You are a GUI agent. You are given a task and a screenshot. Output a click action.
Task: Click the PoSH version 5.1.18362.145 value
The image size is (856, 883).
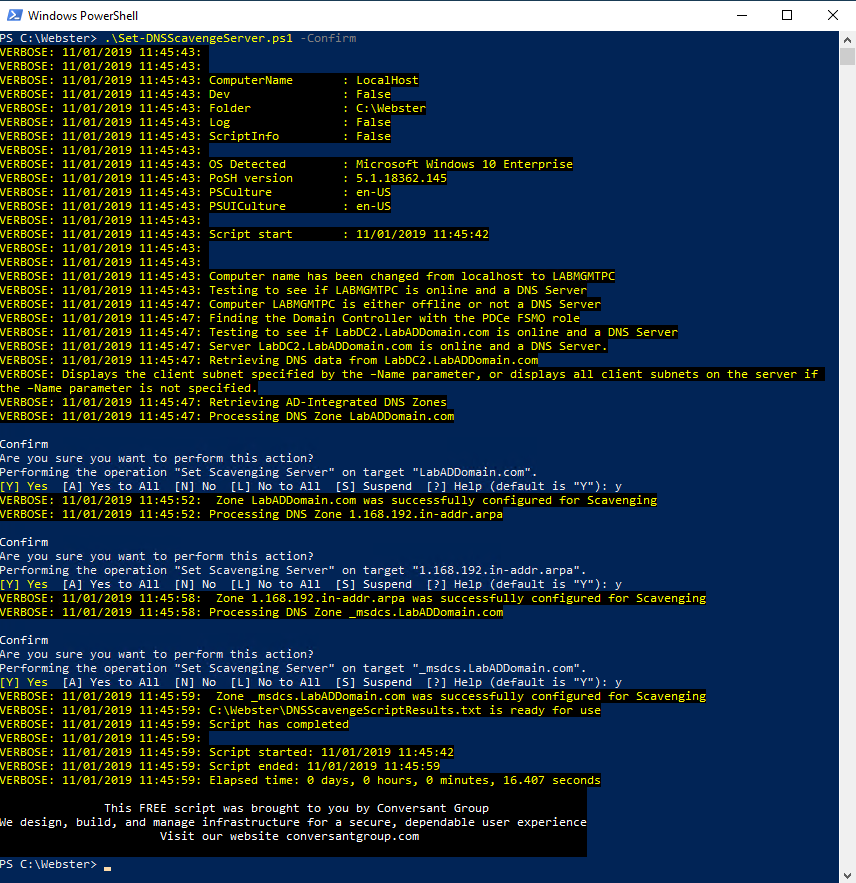pos(401,178)
